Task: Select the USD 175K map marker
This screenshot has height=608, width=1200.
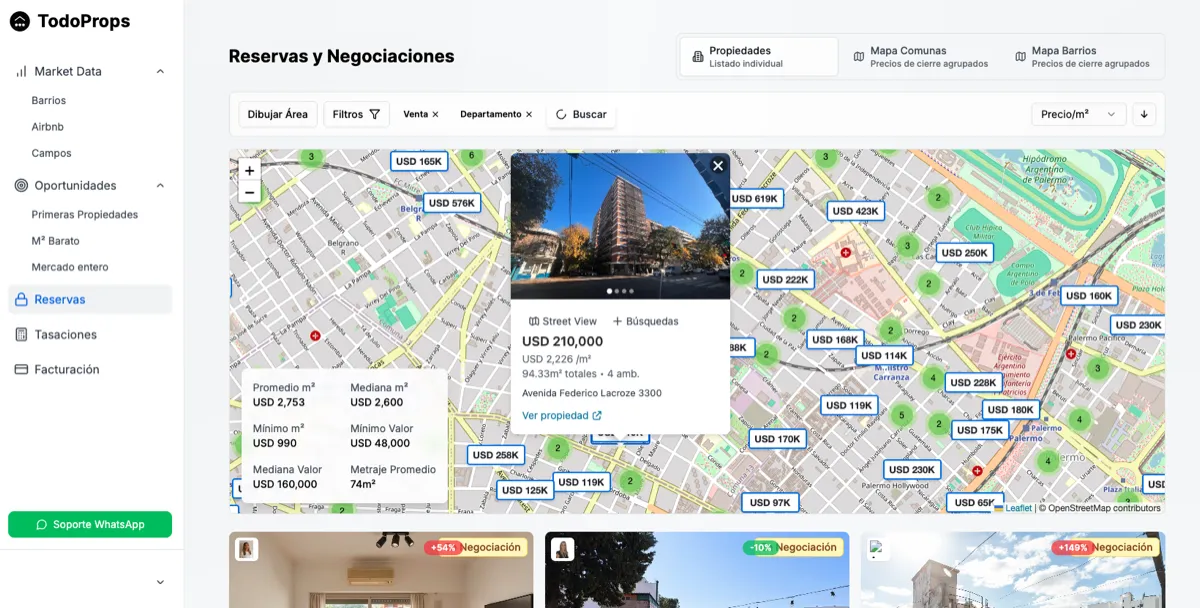Action: coord(979,430)
